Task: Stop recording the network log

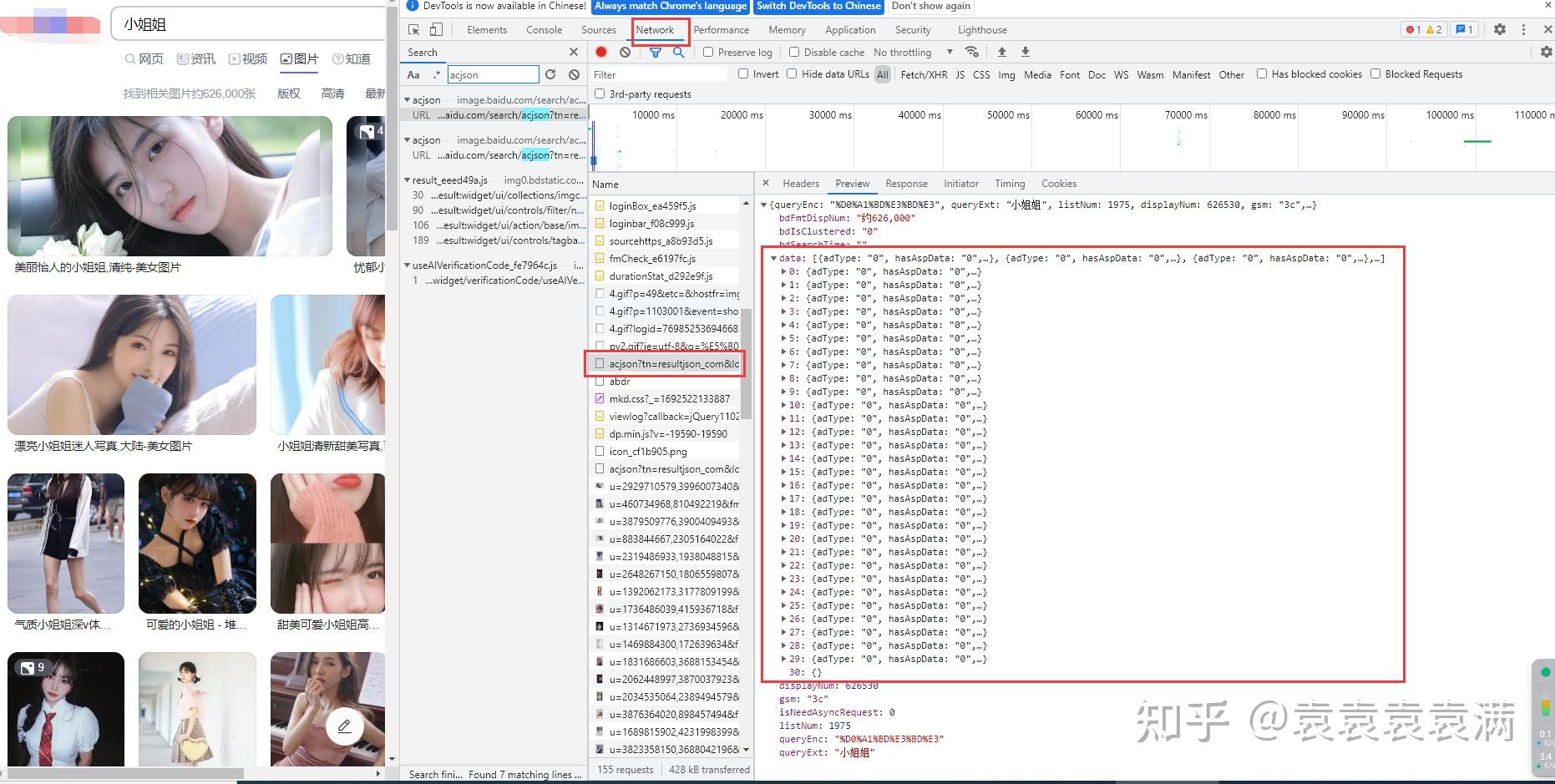Action: (x=600, y=52)
